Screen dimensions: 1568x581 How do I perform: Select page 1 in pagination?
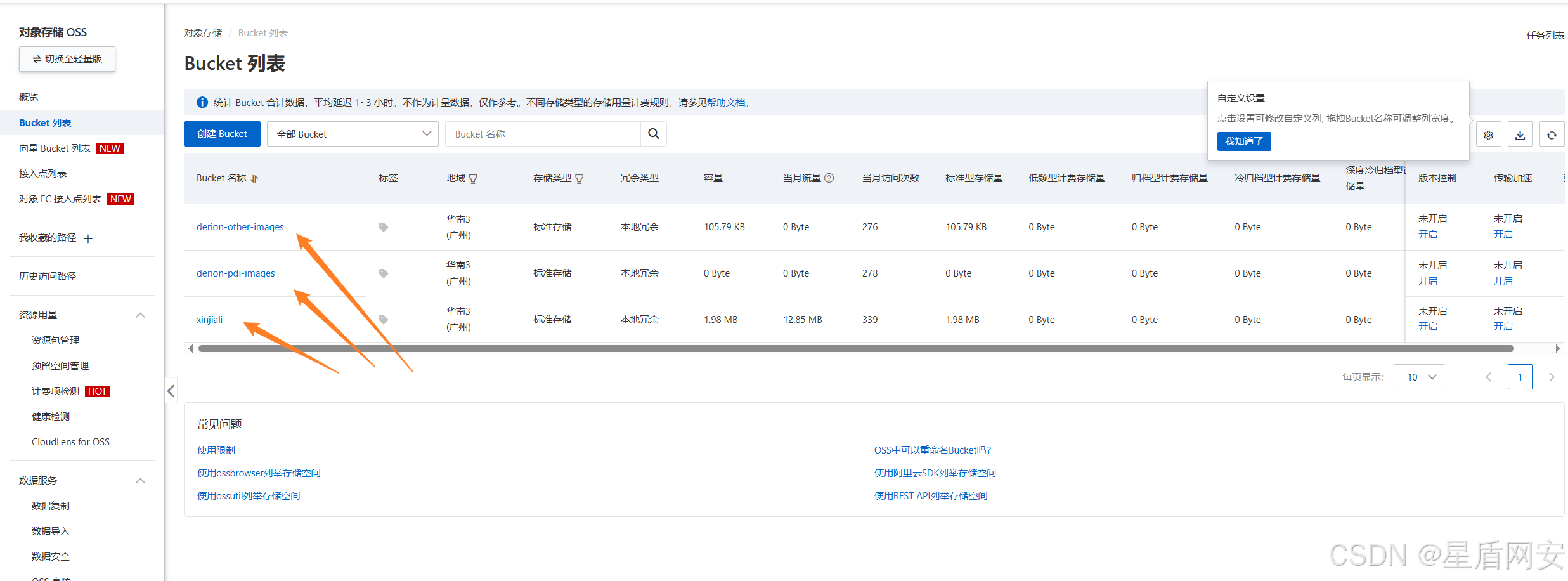[x=1520, y=377]
